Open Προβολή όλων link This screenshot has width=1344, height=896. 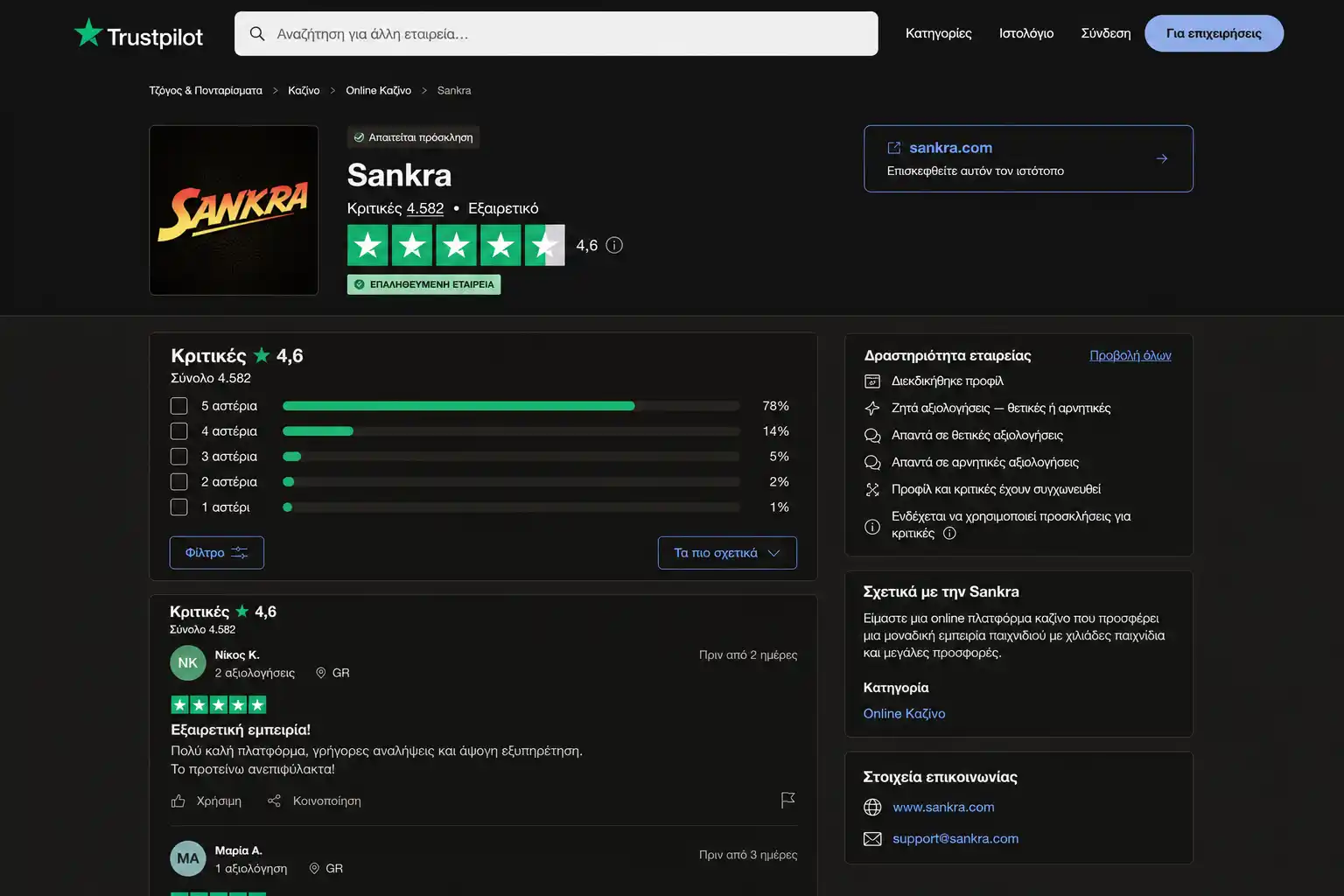(1130, 355)
